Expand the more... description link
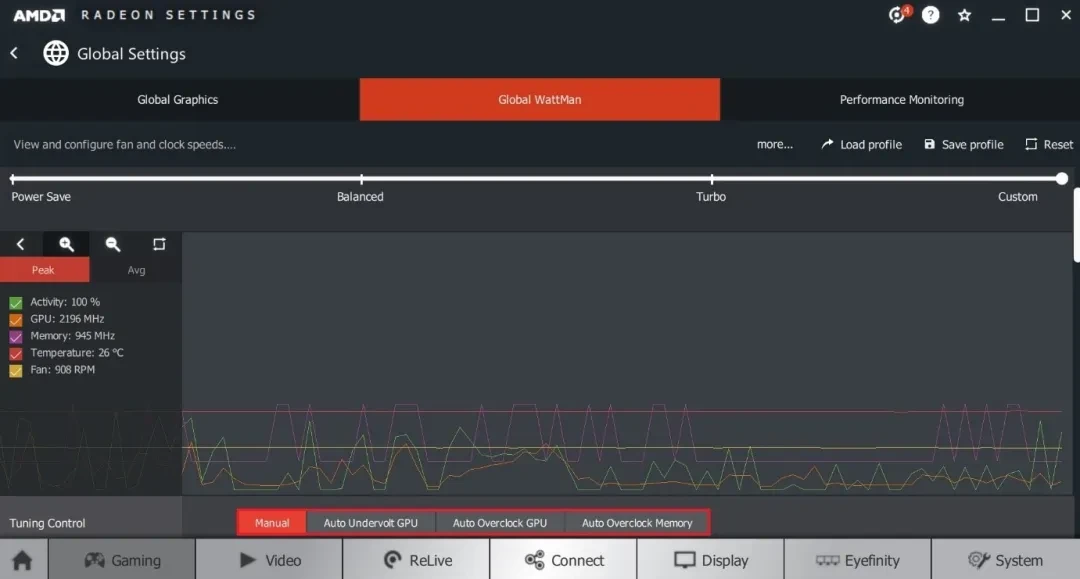 775,145
